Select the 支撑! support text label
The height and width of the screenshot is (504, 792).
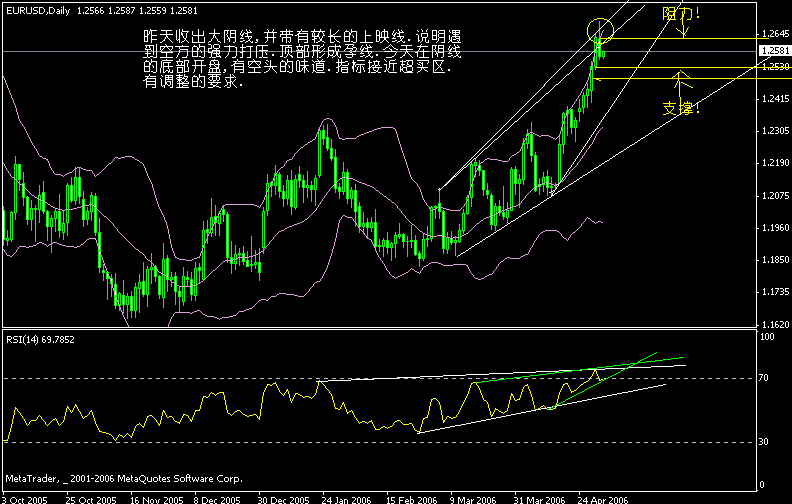(681, 108)
